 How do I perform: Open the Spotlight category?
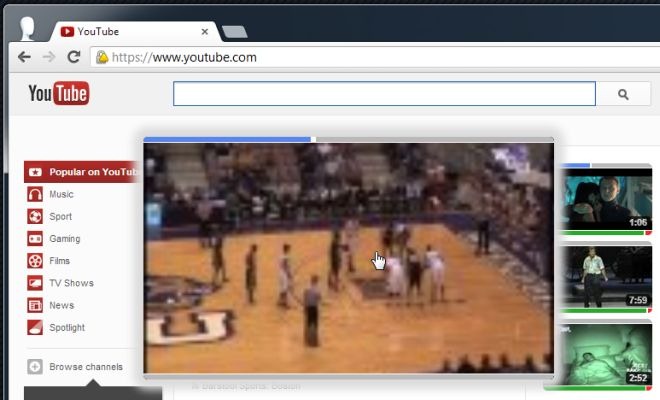pos(67,328)
